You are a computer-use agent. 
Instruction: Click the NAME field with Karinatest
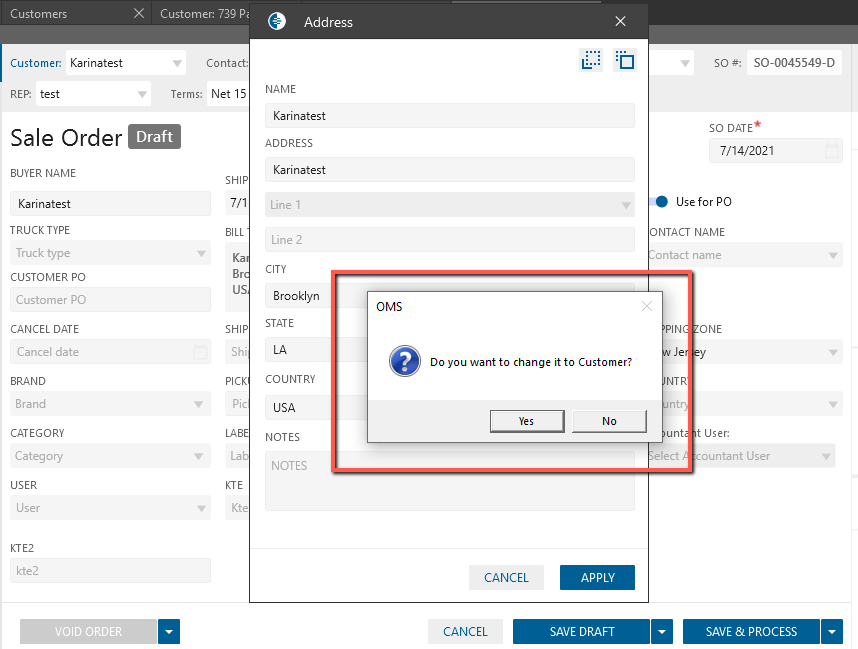[x=450, y=115]
